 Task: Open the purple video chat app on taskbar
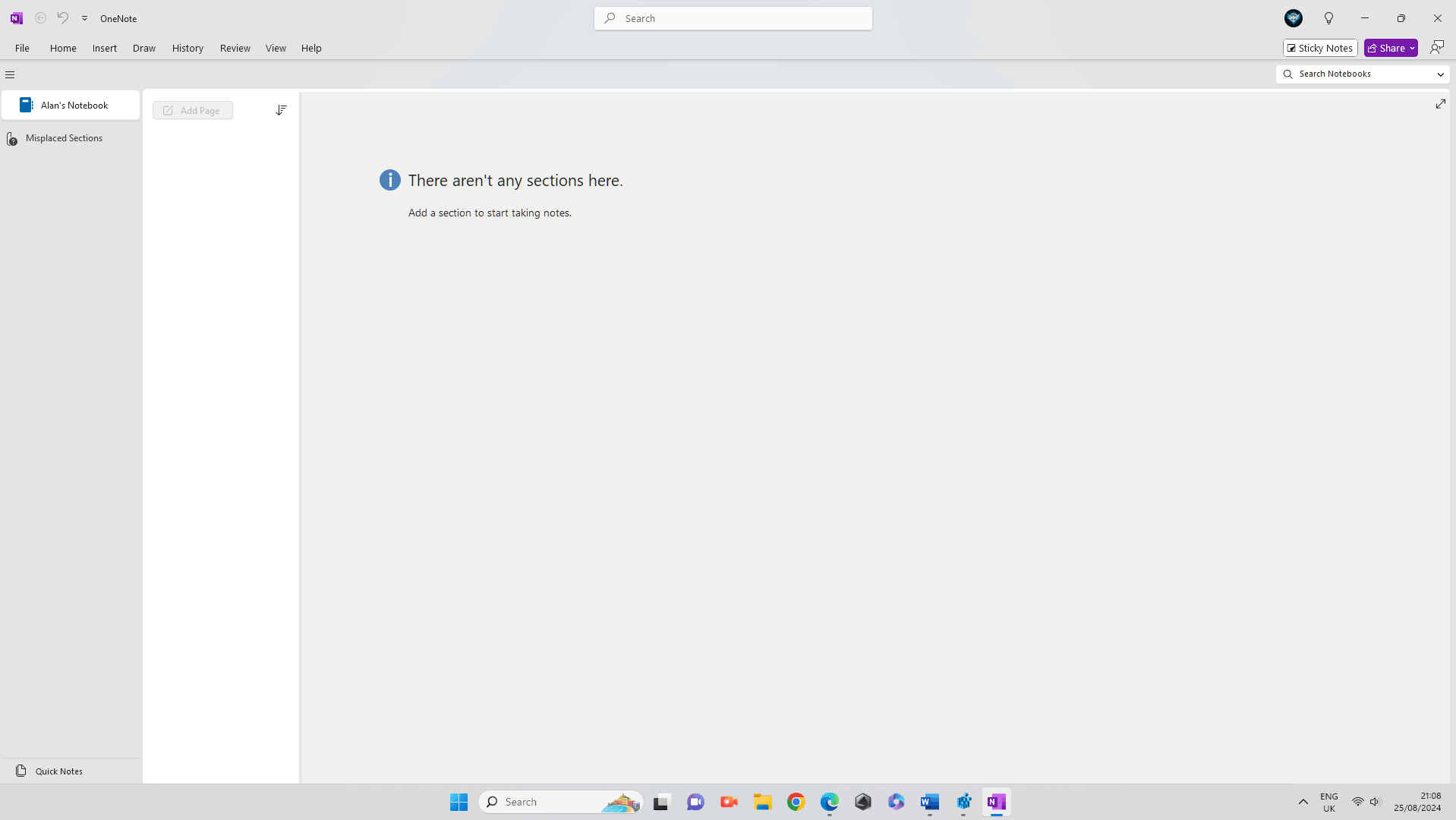[695, 803]
